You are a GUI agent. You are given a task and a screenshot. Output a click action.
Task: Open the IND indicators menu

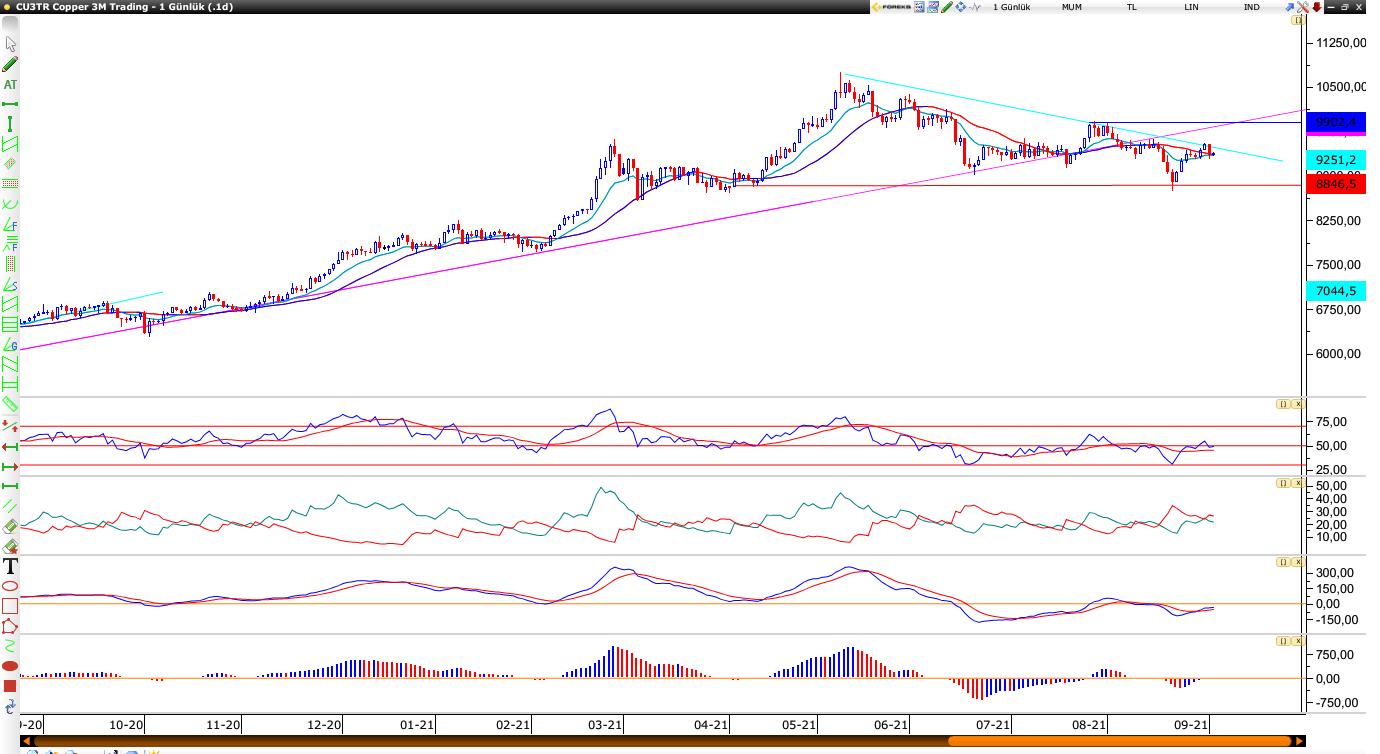1251,7
